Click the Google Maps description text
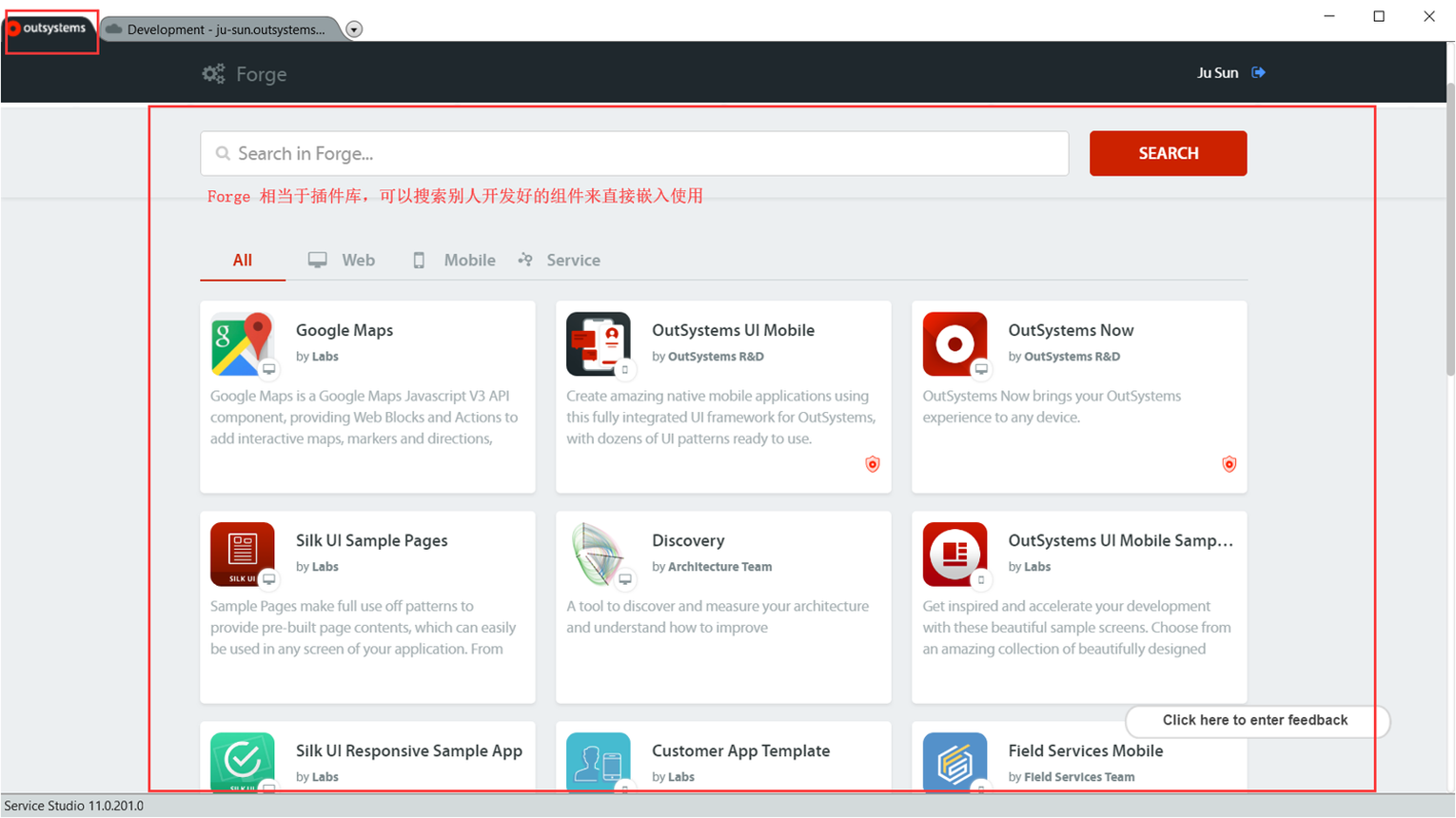Image resolution: width=1456 pixels, height=818 pixels. 364,417
